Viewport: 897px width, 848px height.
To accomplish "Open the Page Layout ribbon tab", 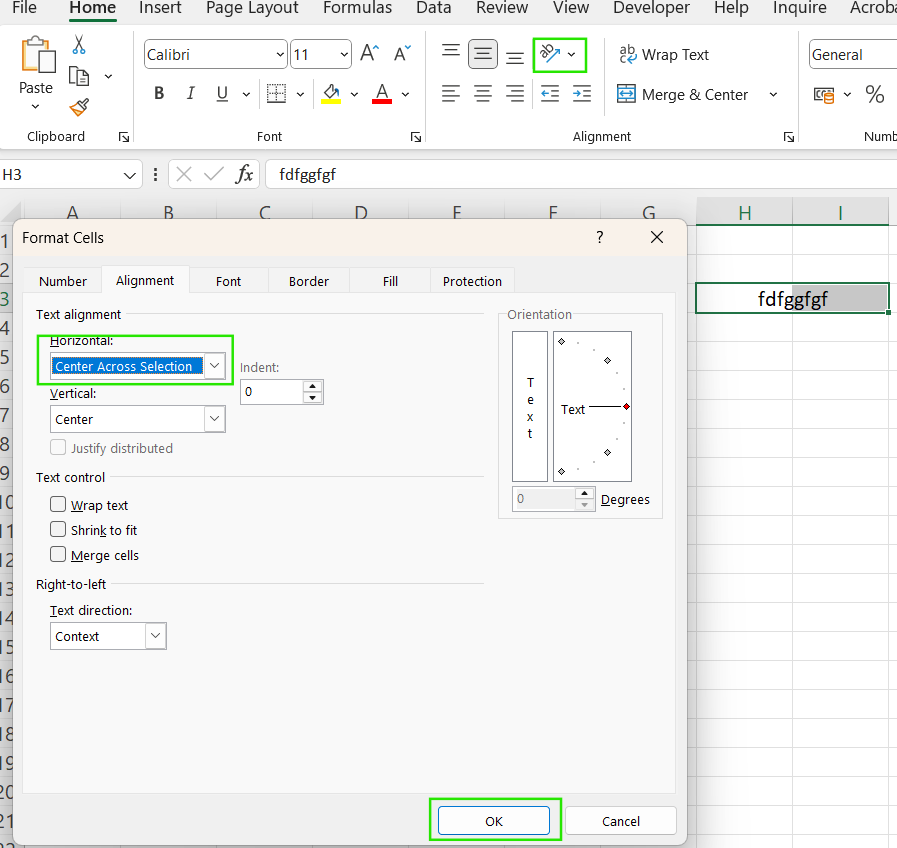I will [x=252, y=8].
